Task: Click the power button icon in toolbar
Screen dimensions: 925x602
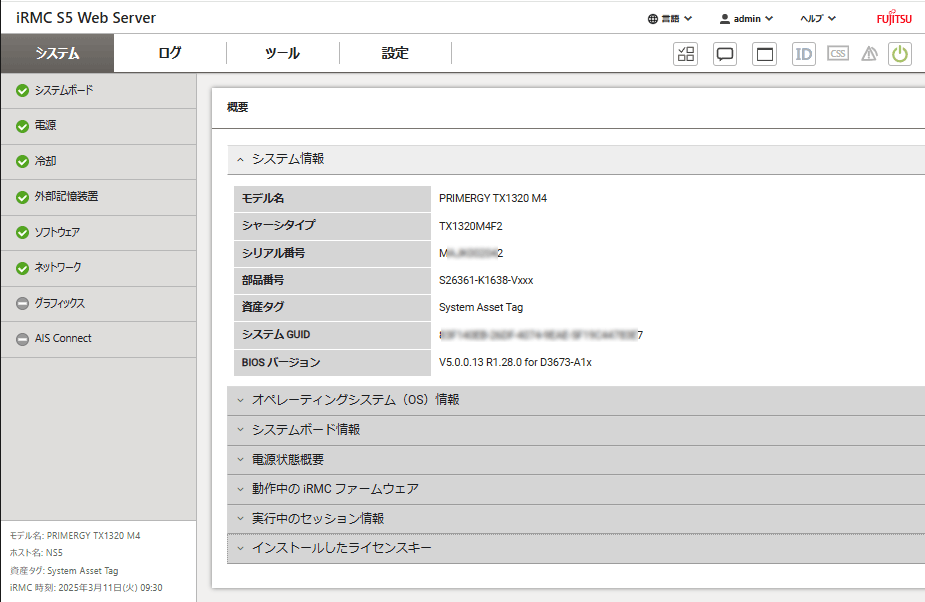Action: coord(900,54)
